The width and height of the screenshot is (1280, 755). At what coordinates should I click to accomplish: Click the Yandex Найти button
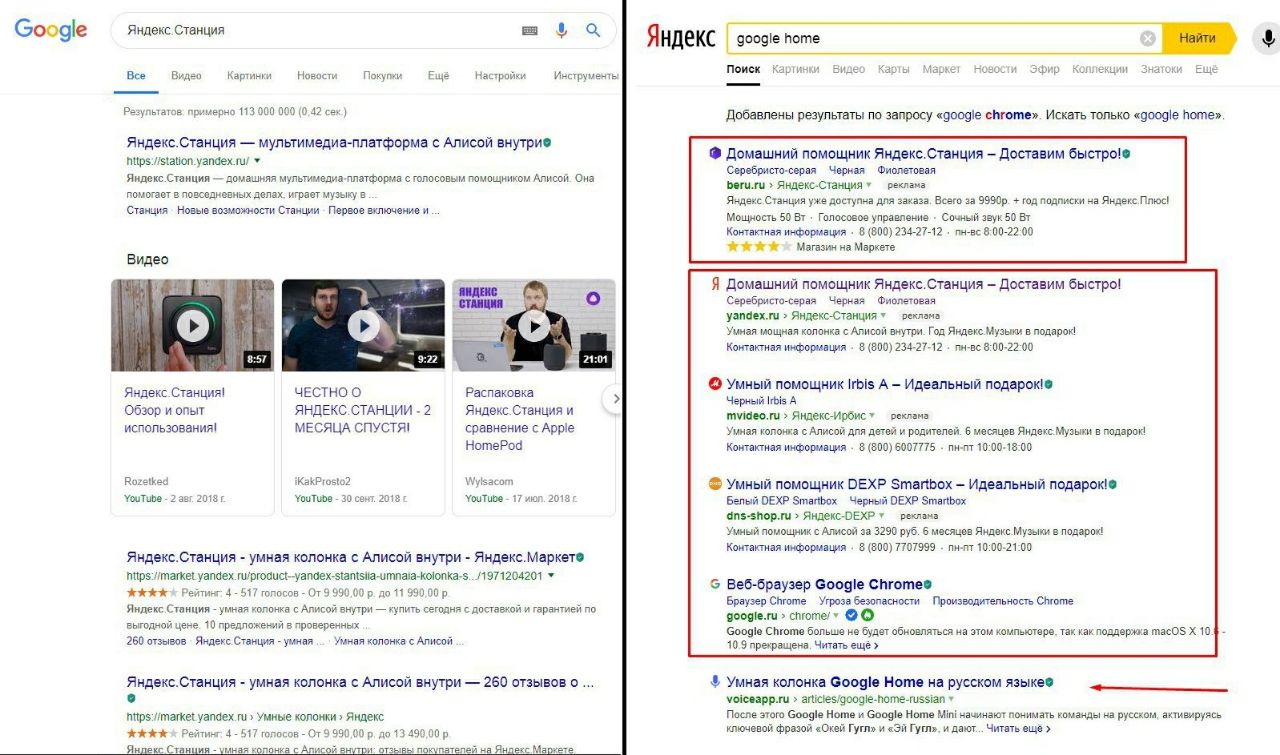pos(1197,39)
